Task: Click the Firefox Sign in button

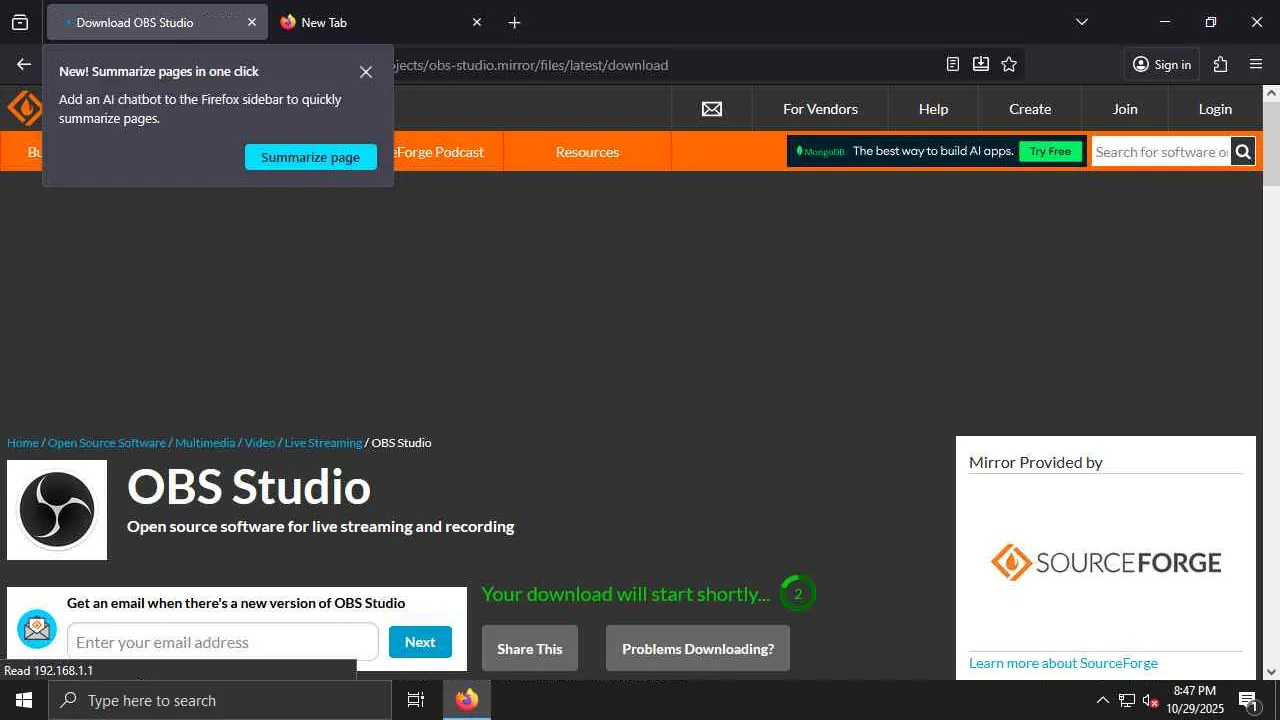Action: coord(1162,64)
